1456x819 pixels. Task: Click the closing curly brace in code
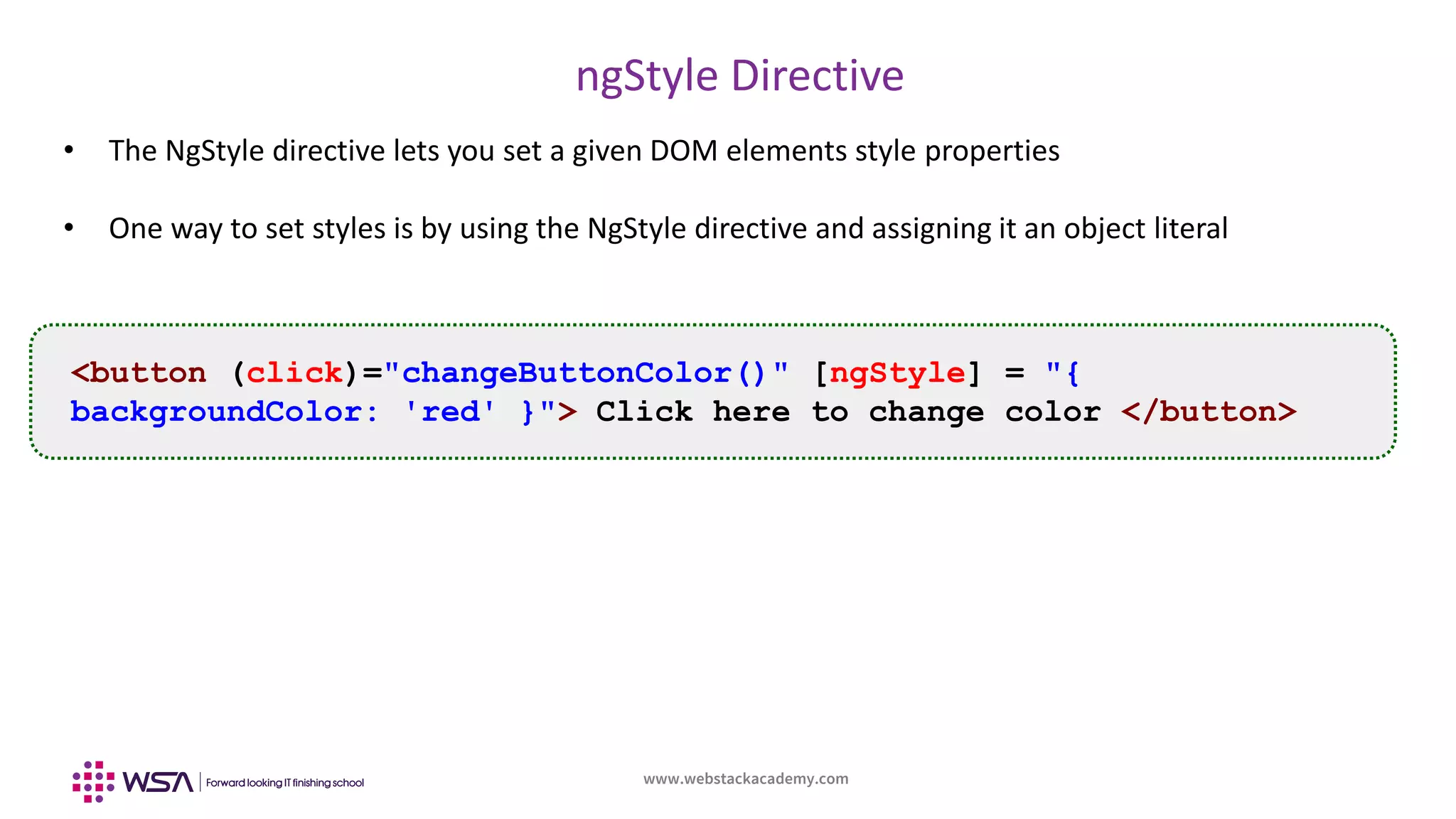[x=528, y=412]
